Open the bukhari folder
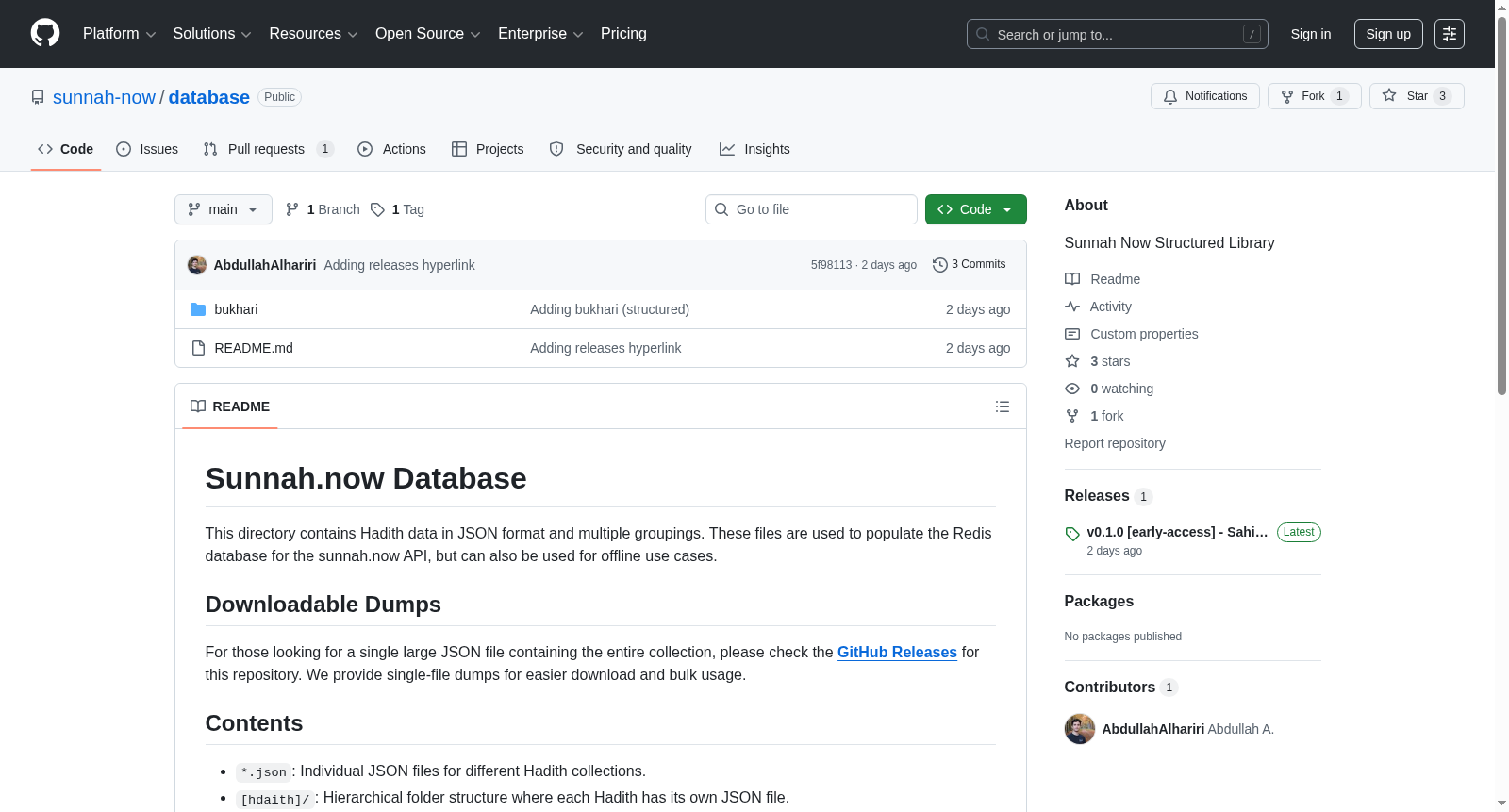This screenshot has height=812, width=1509. pos(236,309)
